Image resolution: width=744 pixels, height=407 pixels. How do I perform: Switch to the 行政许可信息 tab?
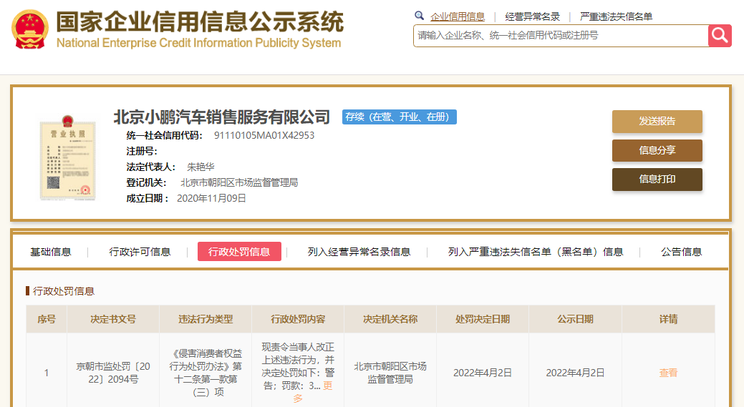click(140, 252)
